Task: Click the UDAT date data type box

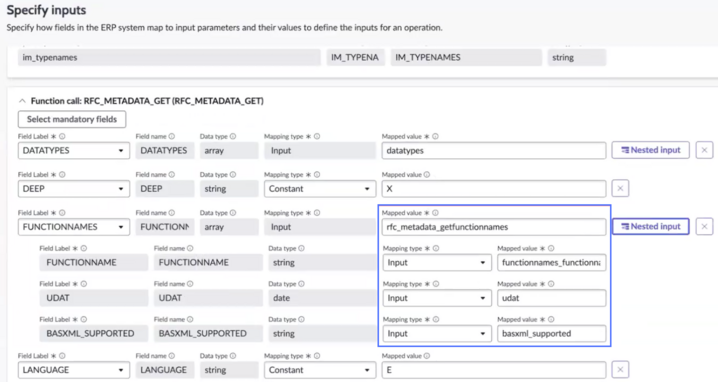Action: tap(322, 298)
